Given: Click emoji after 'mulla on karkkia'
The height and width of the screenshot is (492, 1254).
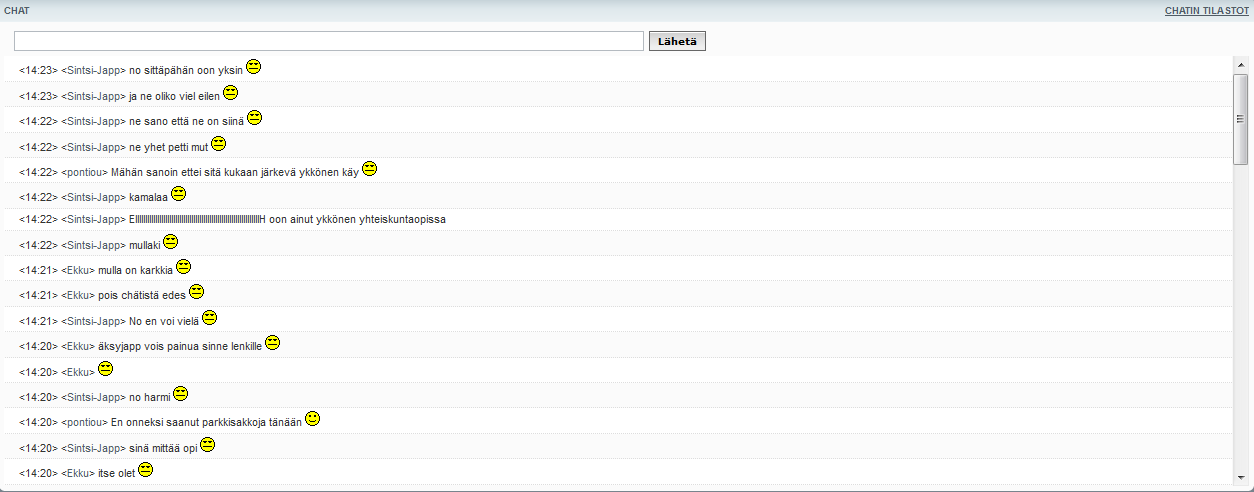Looking at the screenshot, I should pyautogui.click(x=184, y=267).
